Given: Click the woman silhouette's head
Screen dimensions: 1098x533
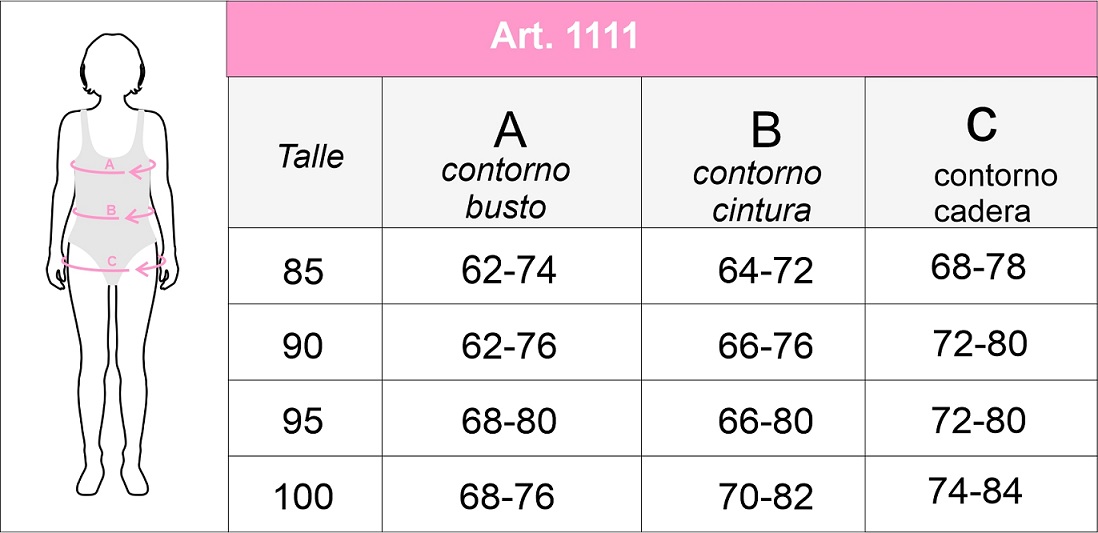Looking at the screenshot, I should click(112, 63).
